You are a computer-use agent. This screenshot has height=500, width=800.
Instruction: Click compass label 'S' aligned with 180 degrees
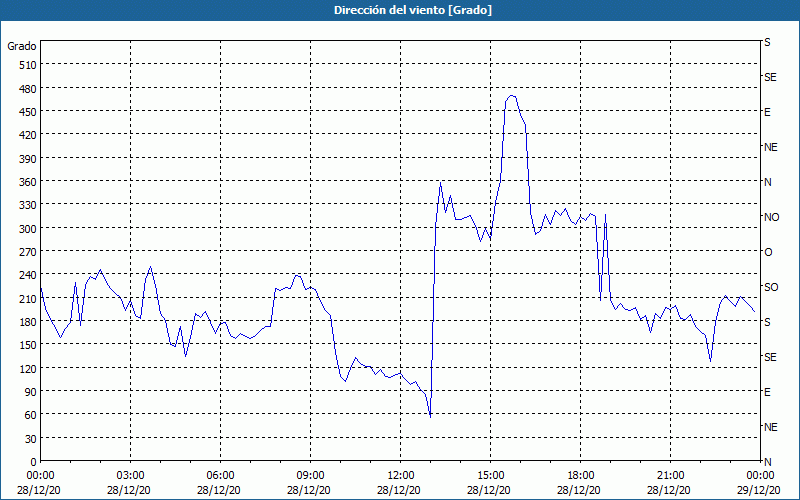coord(767,322)
